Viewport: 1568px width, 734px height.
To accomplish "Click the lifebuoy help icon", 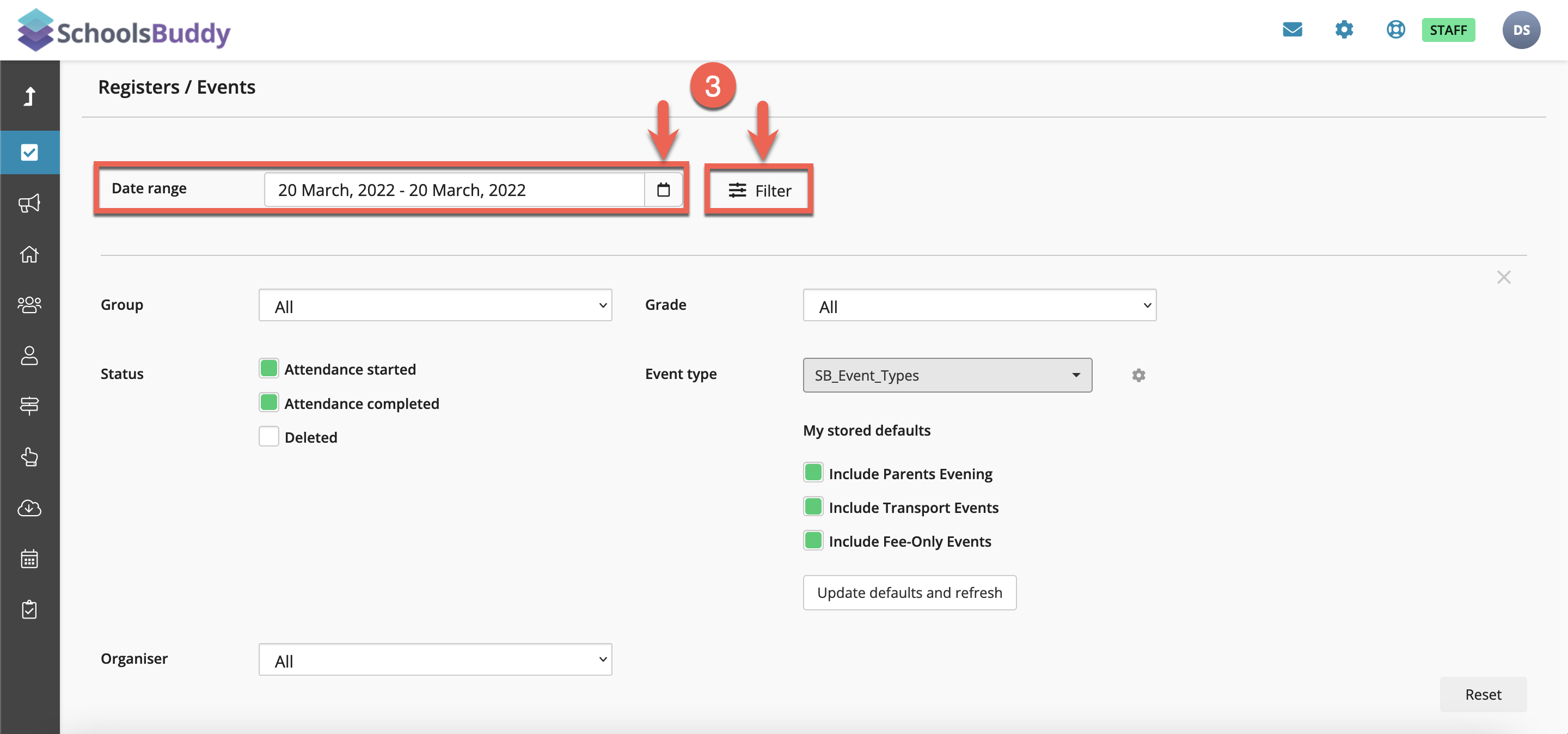I will (1395, 29).
